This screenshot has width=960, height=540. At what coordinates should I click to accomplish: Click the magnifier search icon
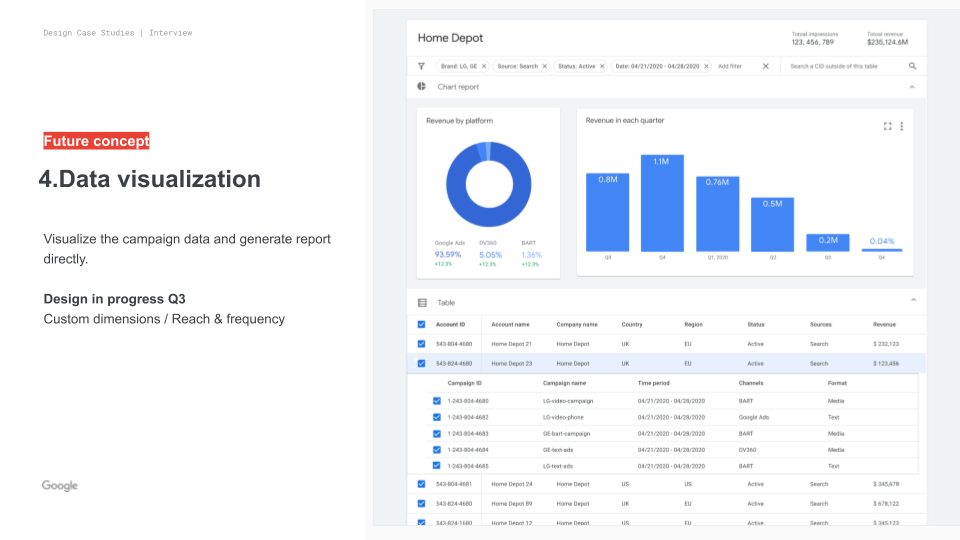coord(912,66)
